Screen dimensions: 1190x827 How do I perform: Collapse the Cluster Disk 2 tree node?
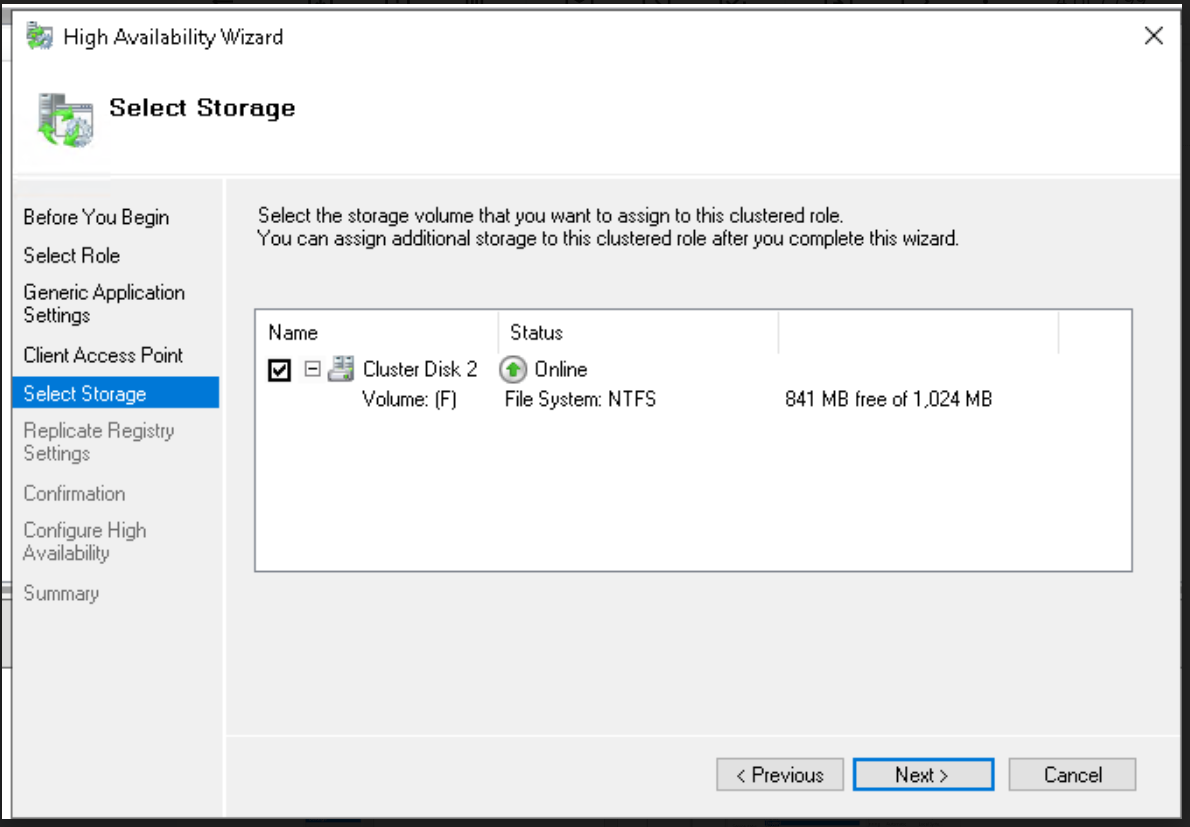(312, 369)
